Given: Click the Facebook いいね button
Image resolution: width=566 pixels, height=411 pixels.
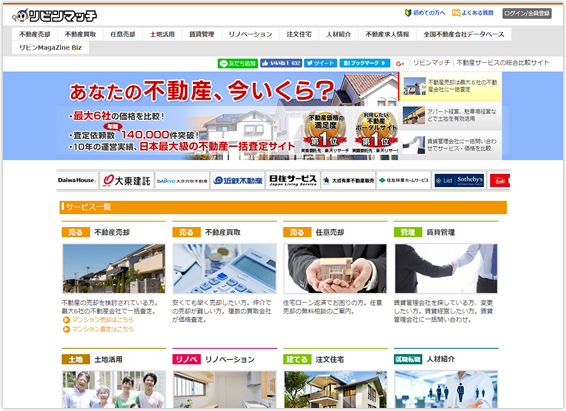Looking at the screenshot, I should pos(281,63).
